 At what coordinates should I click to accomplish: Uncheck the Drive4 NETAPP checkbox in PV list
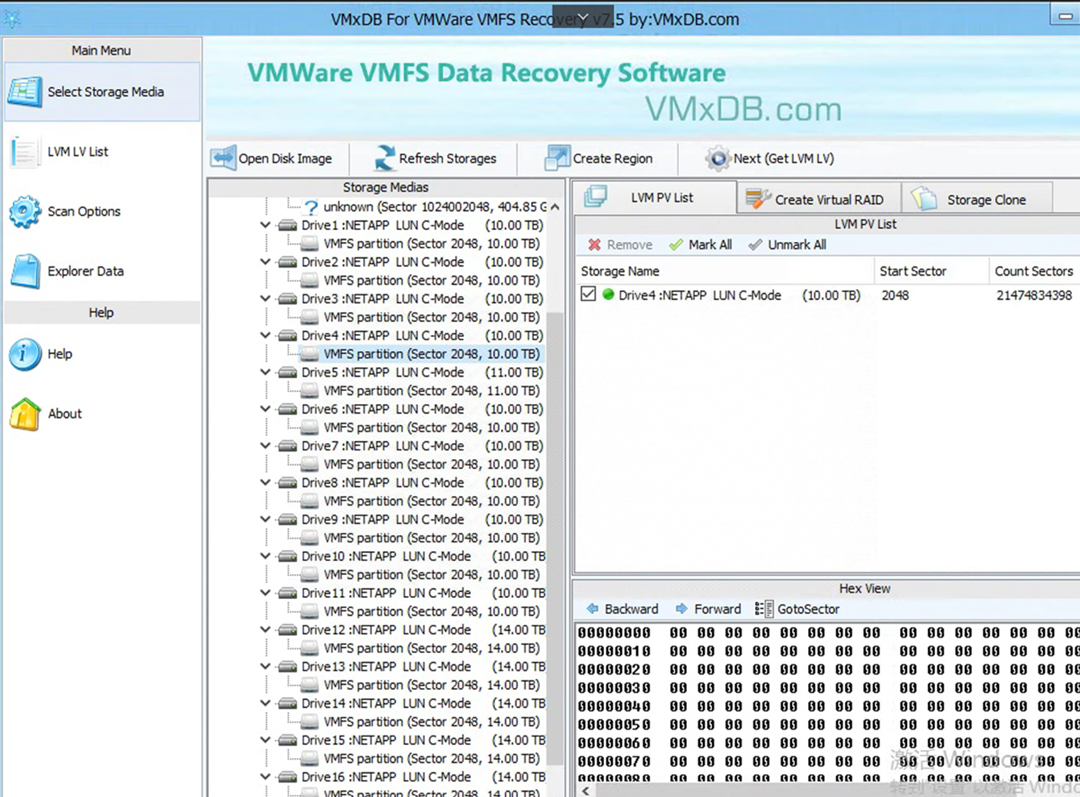click(x=588, y=294)
